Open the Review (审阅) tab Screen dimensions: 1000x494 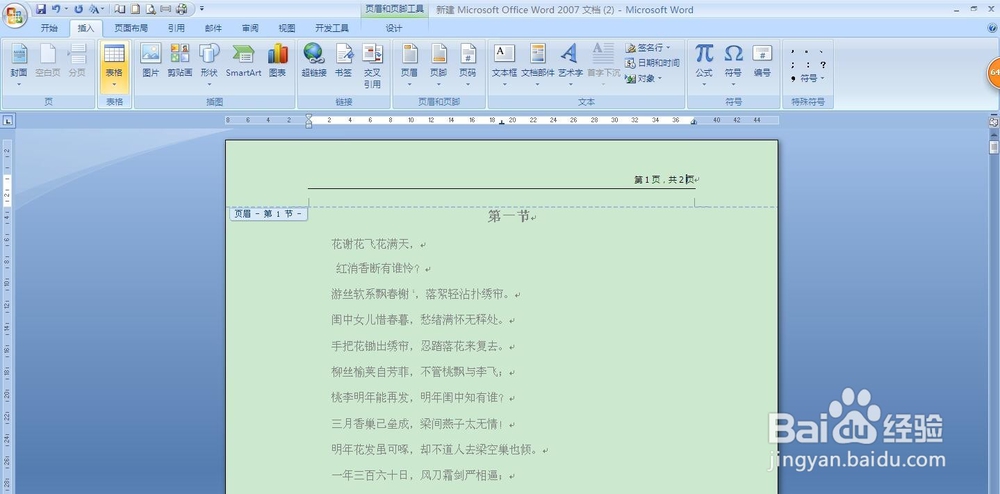tap(251, 28)
